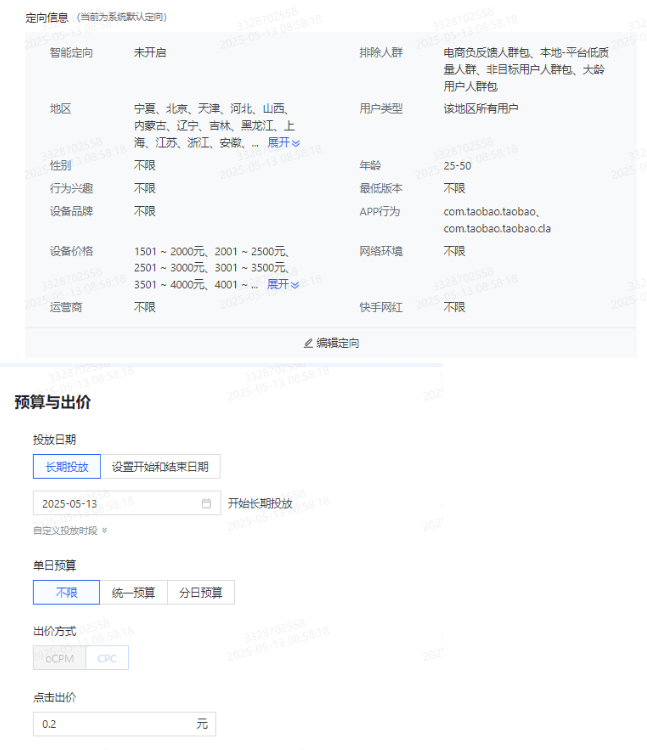
Task: Click the 未开启 value for 智能定向
Action: tap(150, 53)
